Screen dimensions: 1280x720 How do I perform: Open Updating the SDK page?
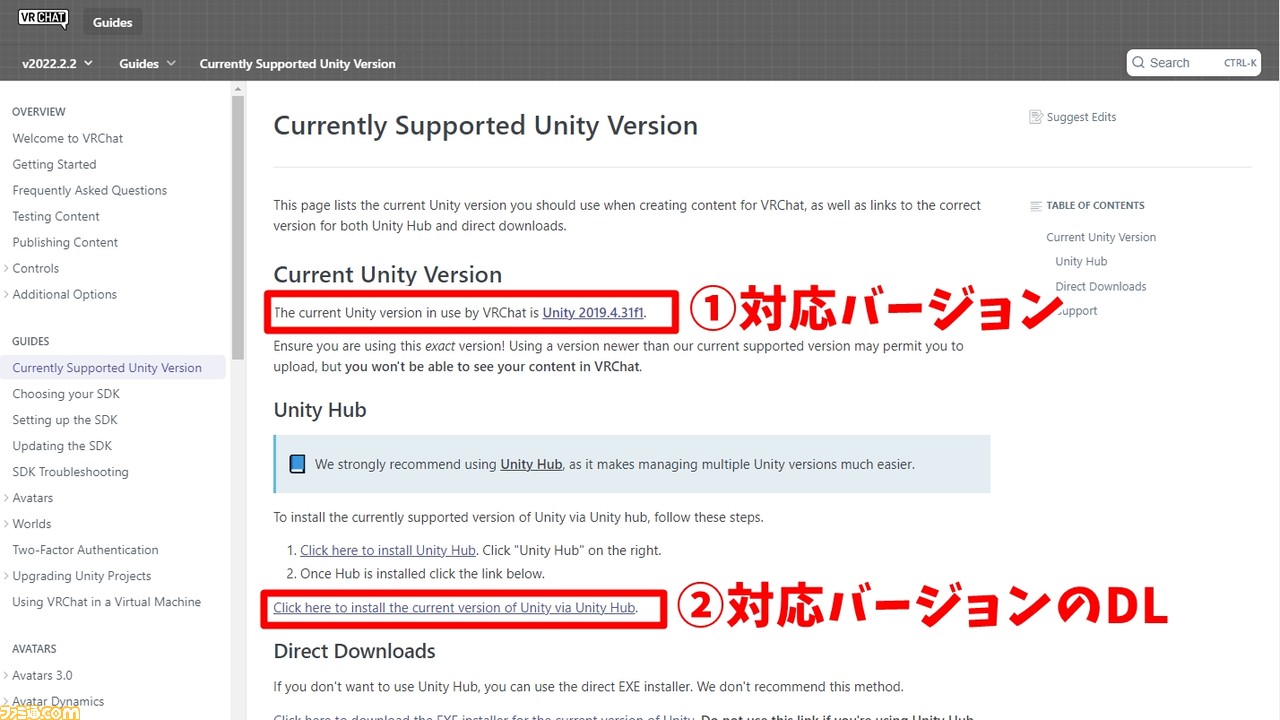click(x=62, y=446)
